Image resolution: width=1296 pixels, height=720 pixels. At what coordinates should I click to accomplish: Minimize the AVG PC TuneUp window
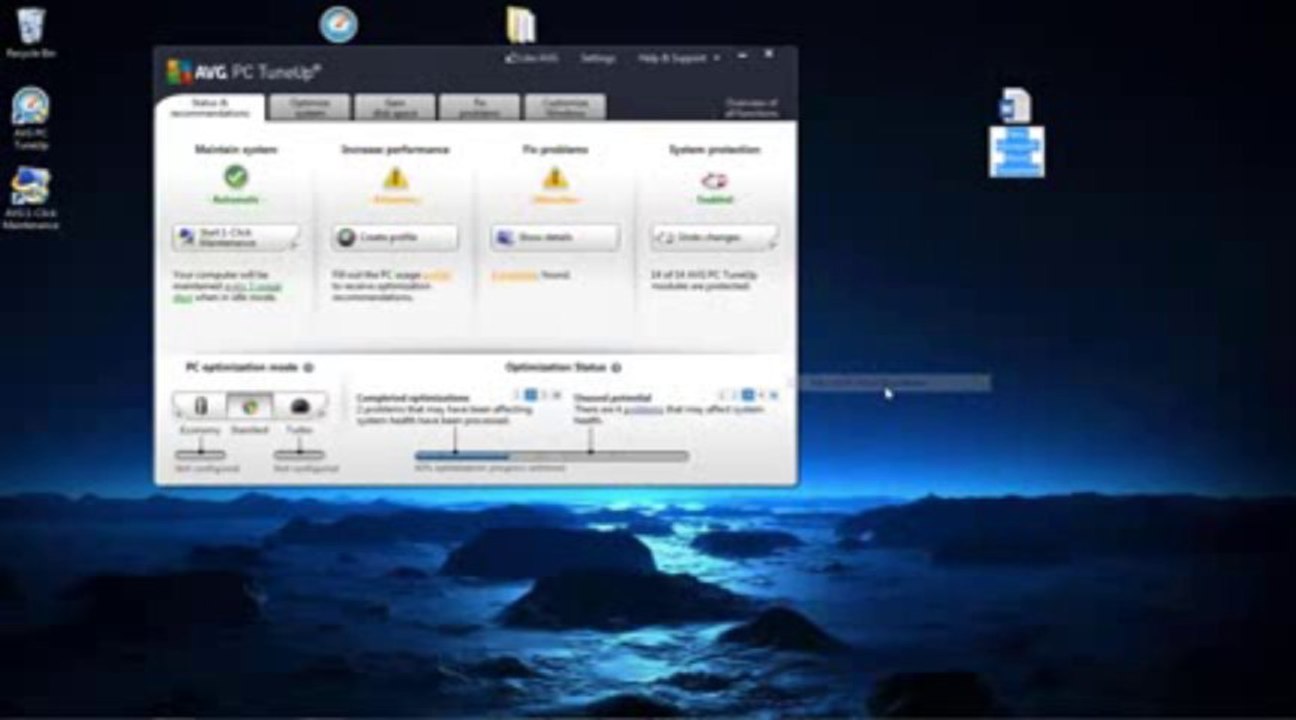(742, 56)
